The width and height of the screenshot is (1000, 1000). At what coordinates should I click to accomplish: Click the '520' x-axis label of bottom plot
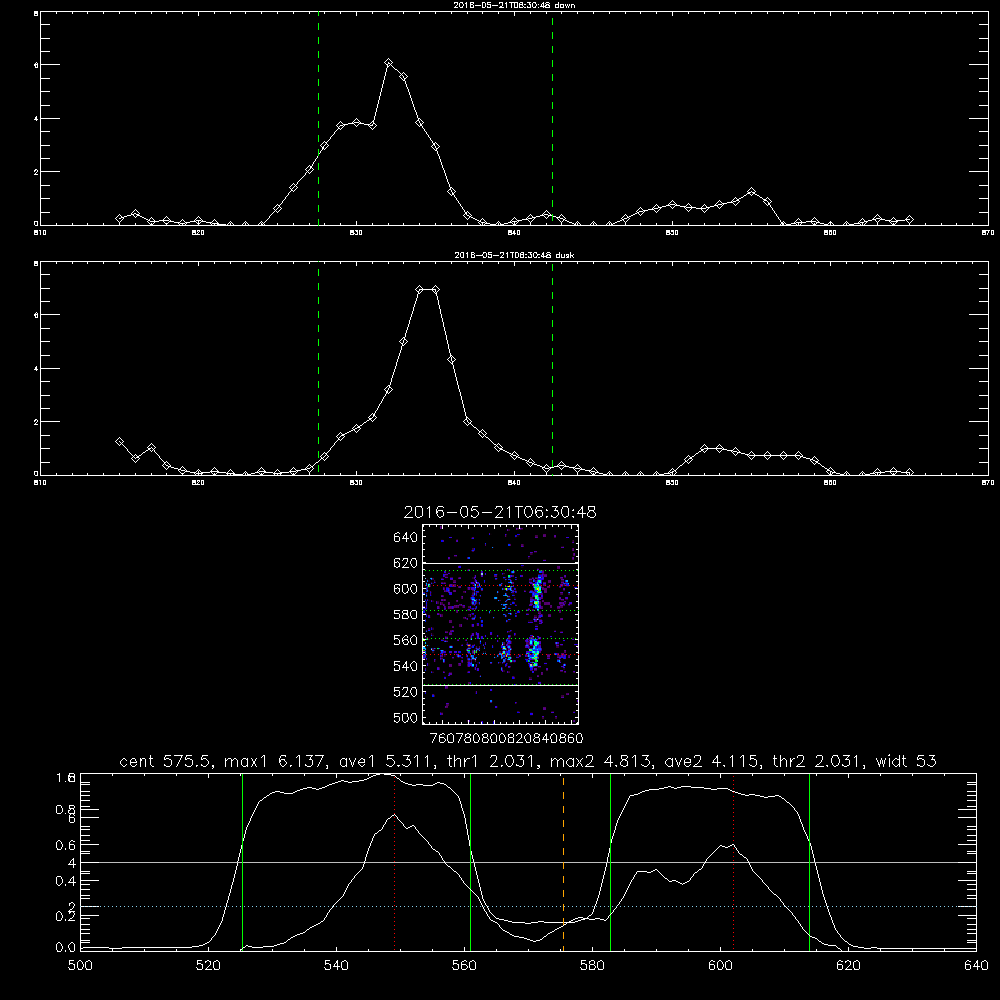point(209,966)
